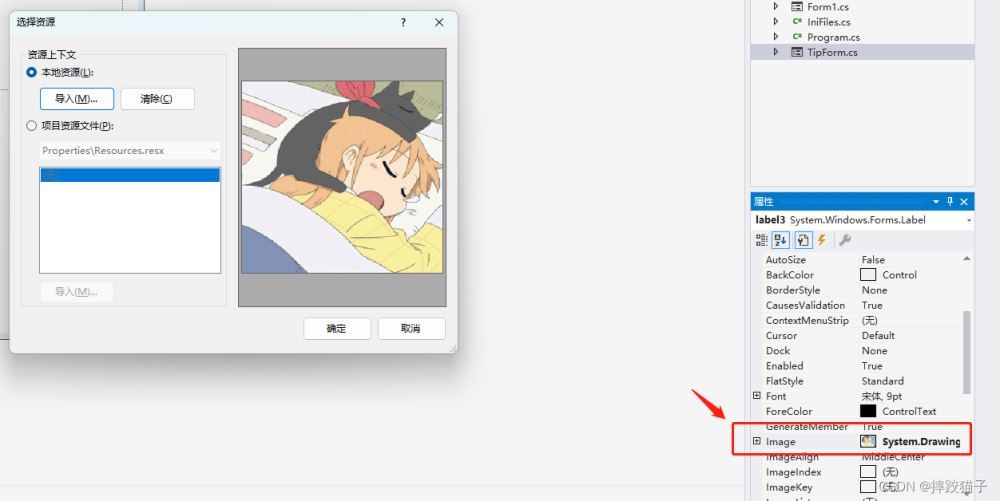Show events with the lightning bolt icon
Viewport: 1000px width, 501px height.
pyautogui.click(x=822, y=240)
